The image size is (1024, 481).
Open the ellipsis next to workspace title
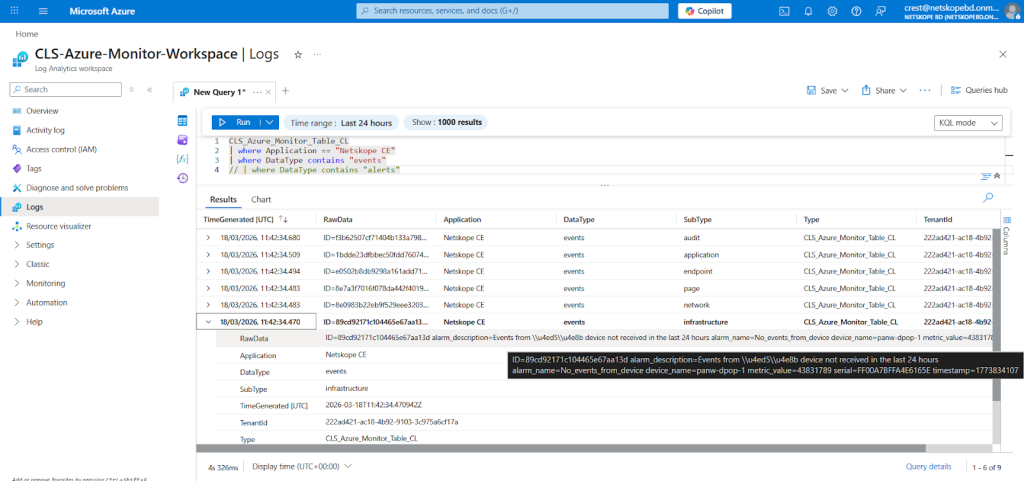pos(317,55)
